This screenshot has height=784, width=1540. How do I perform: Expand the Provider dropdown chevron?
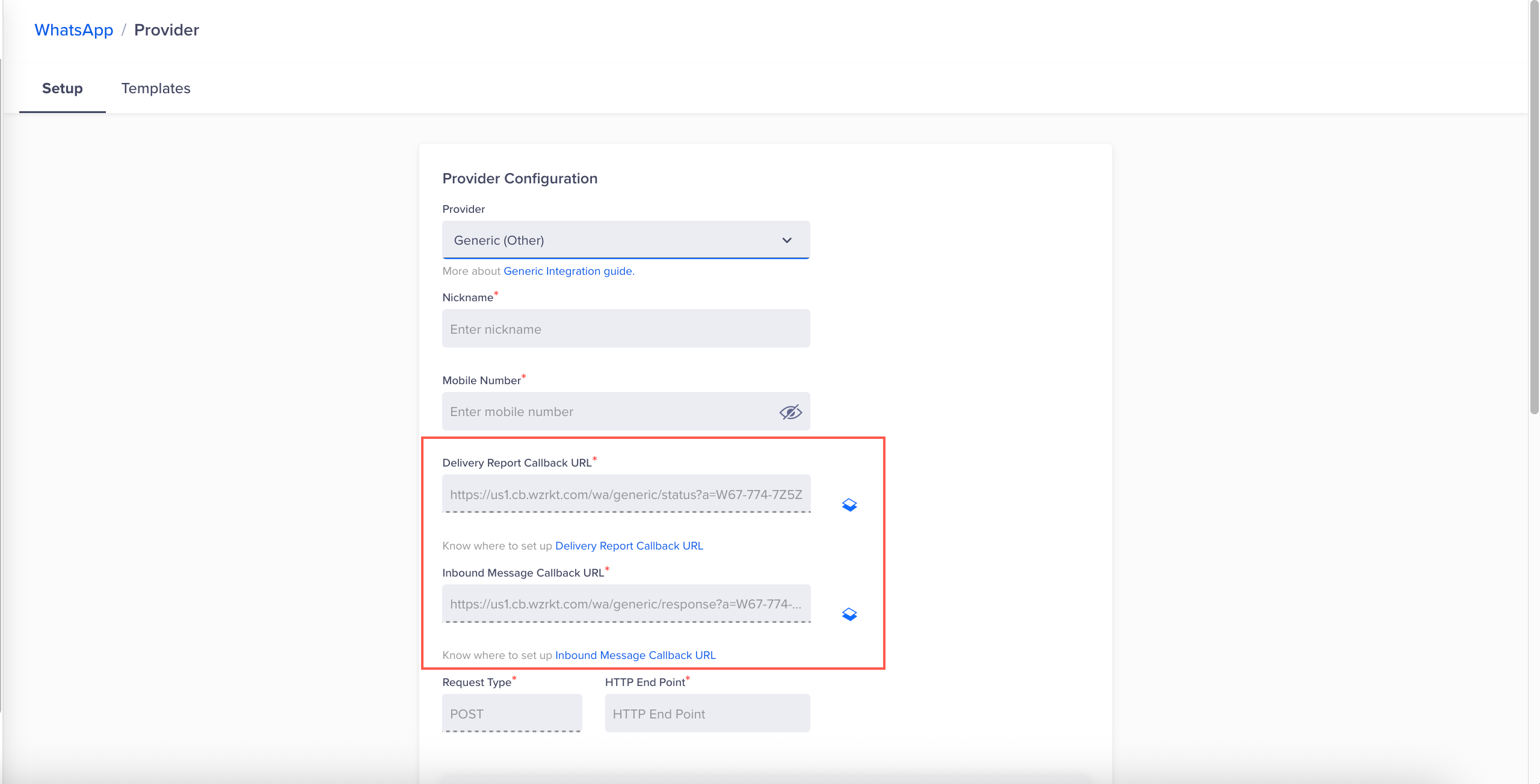pos(786,240)
